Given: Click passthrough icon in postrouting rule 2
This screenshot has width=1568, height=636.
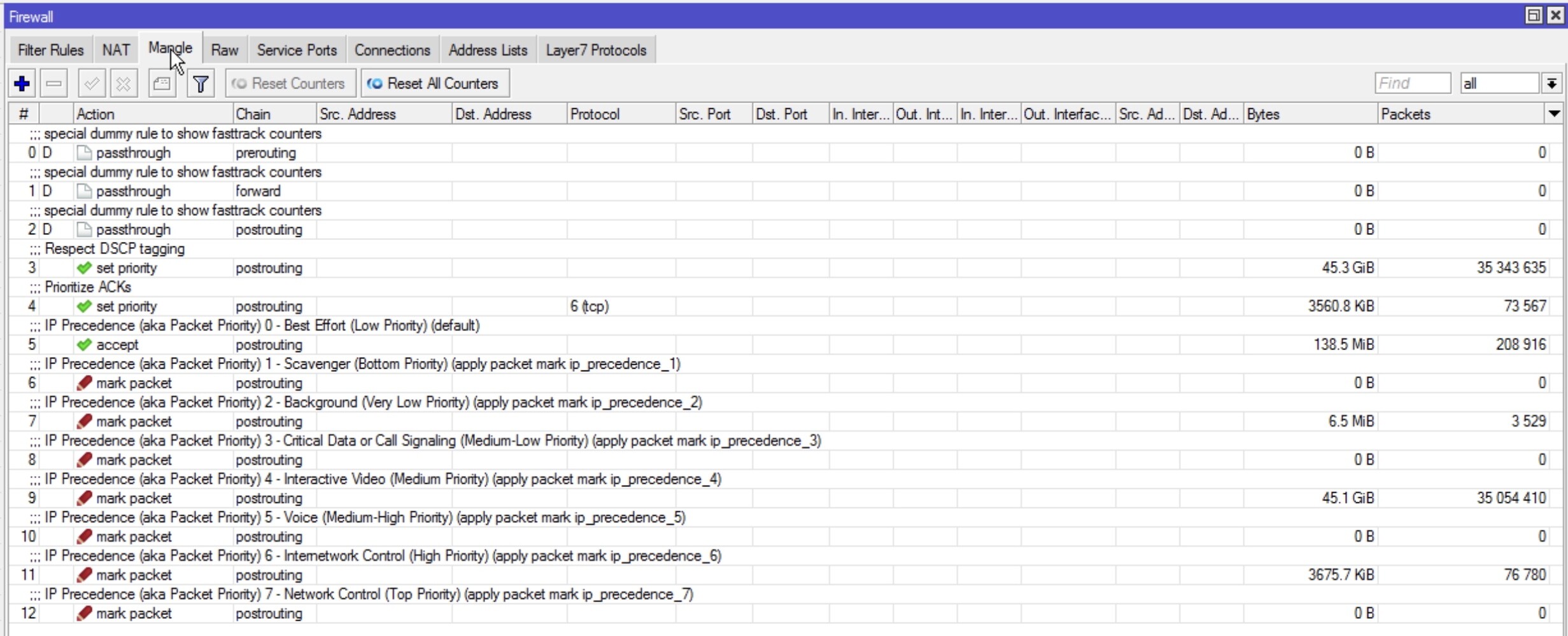Looking at the screenshot, I should (83, 229).
